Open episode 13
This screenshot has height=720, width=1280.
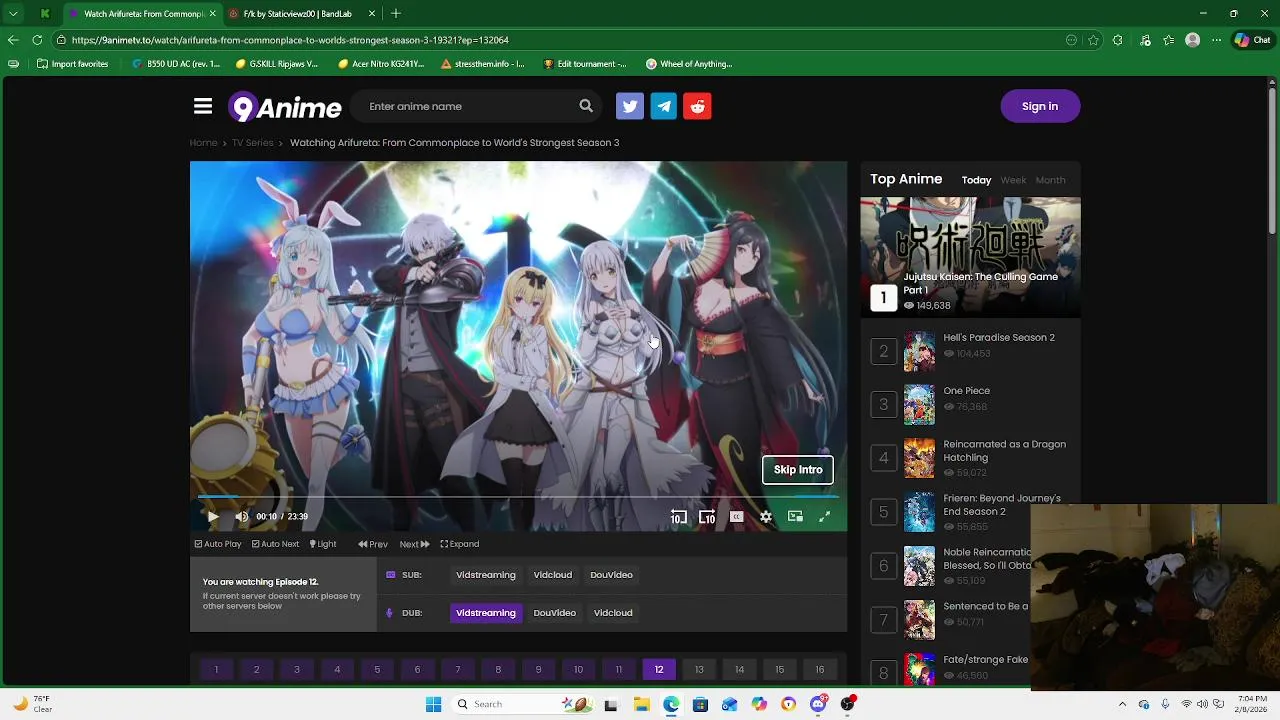tap(699, 670)
